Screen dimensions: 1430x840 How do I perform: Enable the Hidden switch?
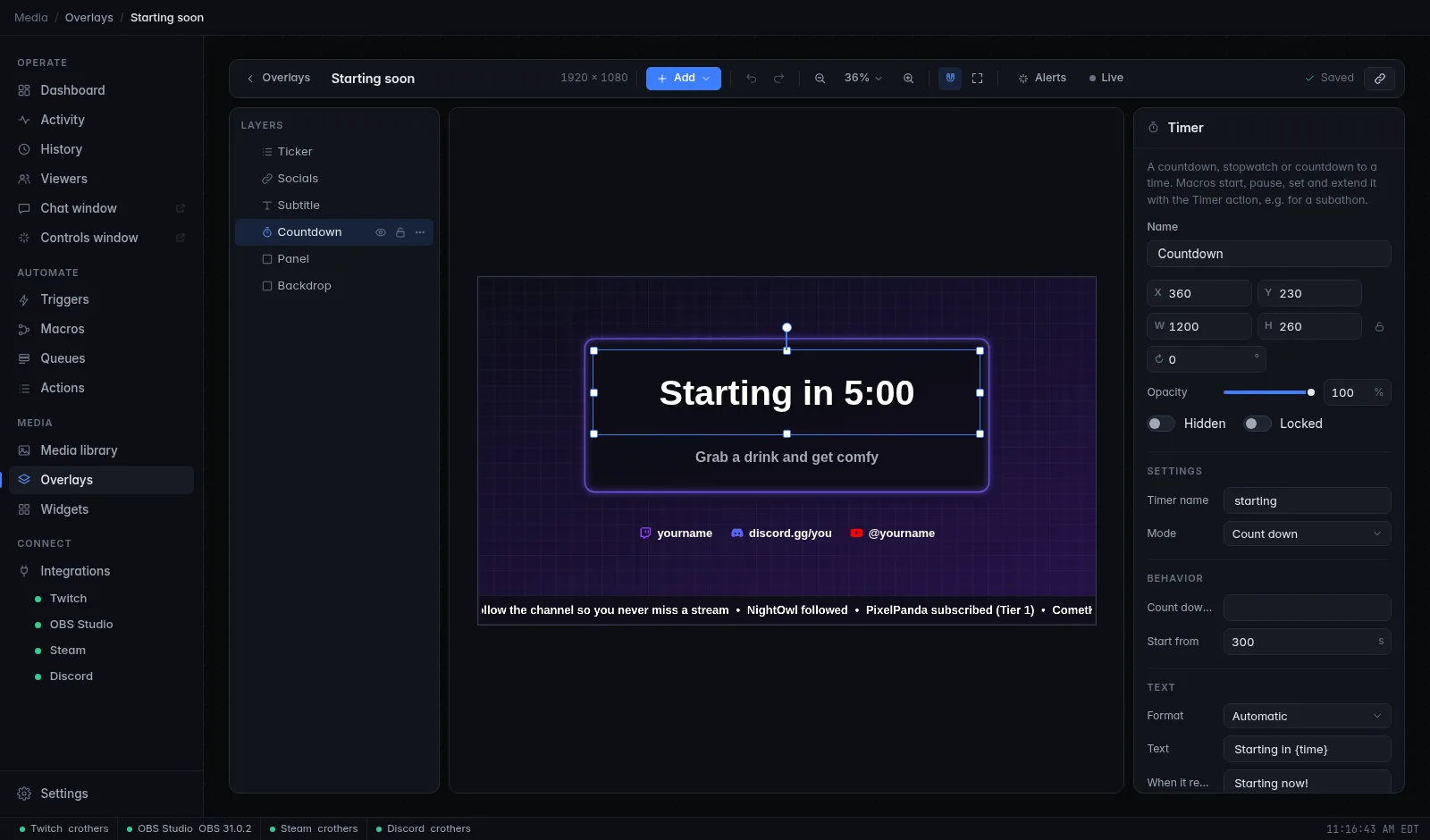[x=1161, y=424]
